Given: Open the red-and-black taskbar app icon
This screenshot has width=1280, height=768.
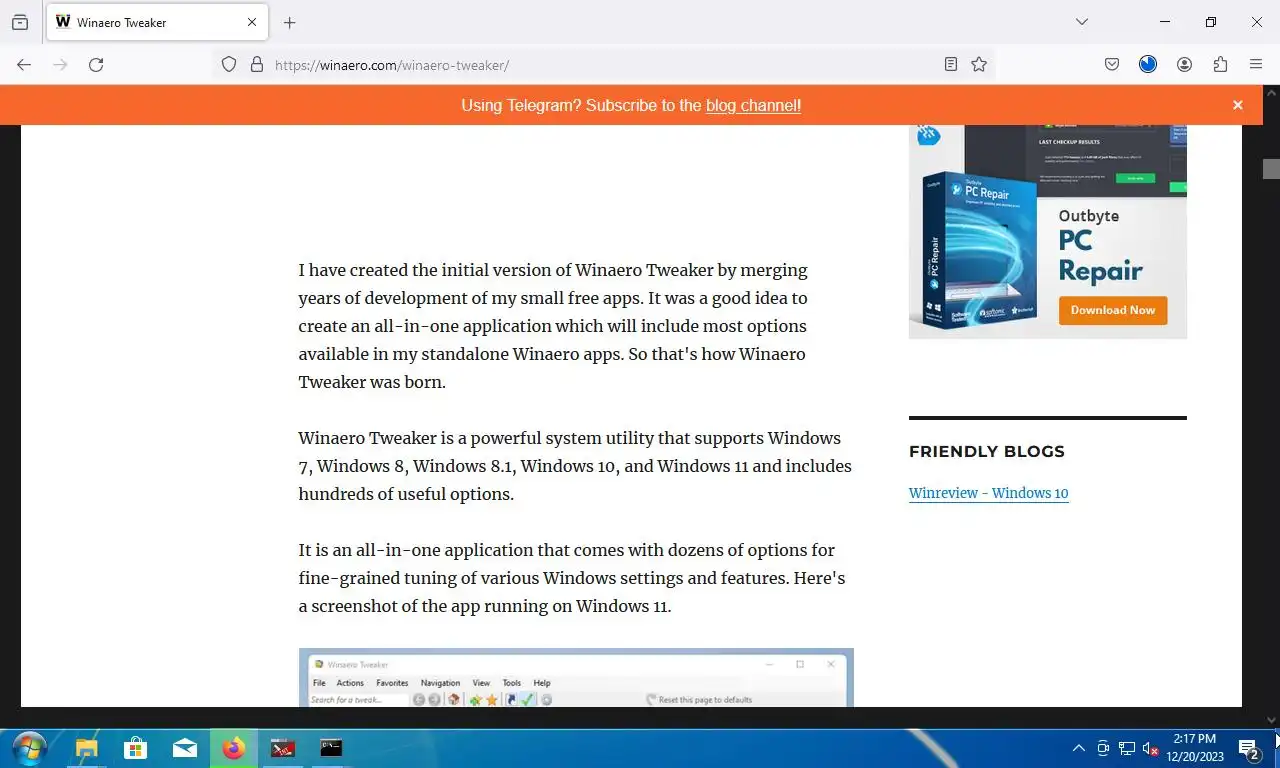Looking at the screenshot, I should [x=283, y=748].
